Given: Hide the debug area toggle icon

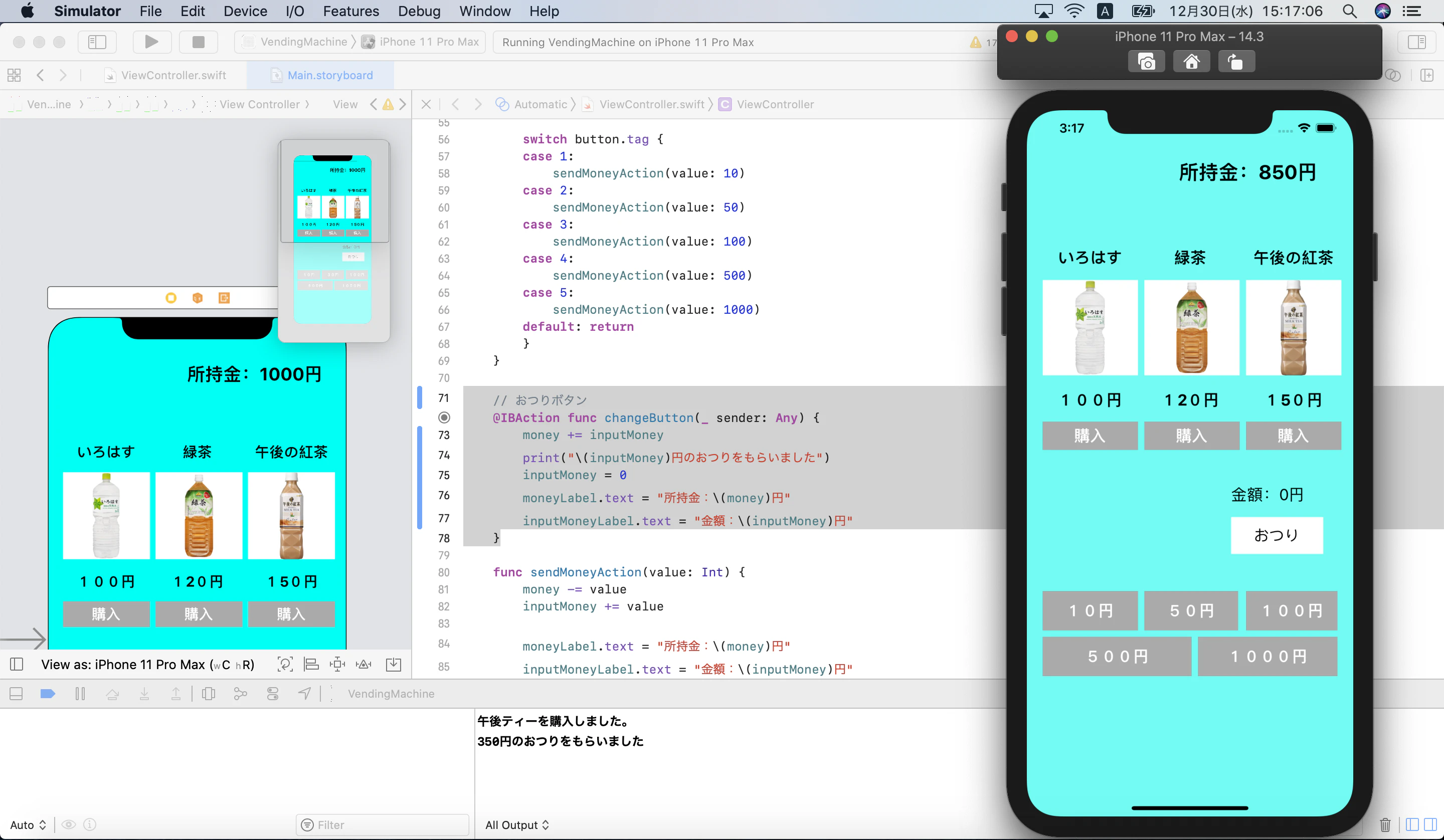Looking at the screenshot, I should [x=16, y=694].
